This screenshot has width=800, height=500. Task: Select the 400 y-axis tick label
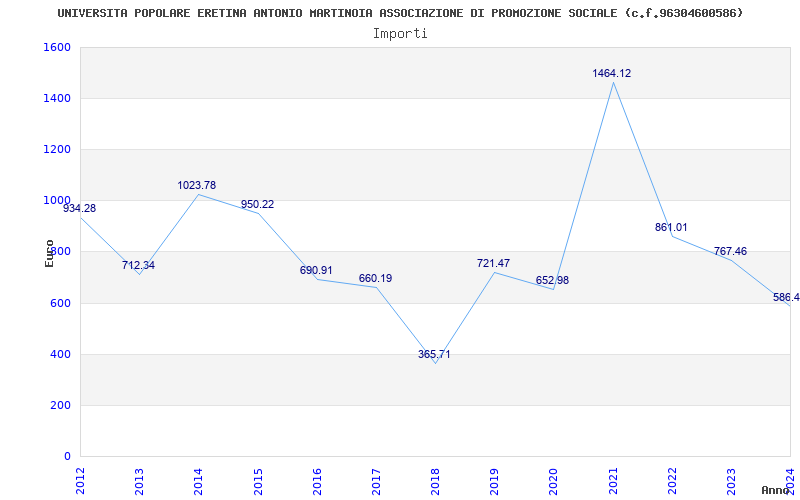click(x=60, y=354)
